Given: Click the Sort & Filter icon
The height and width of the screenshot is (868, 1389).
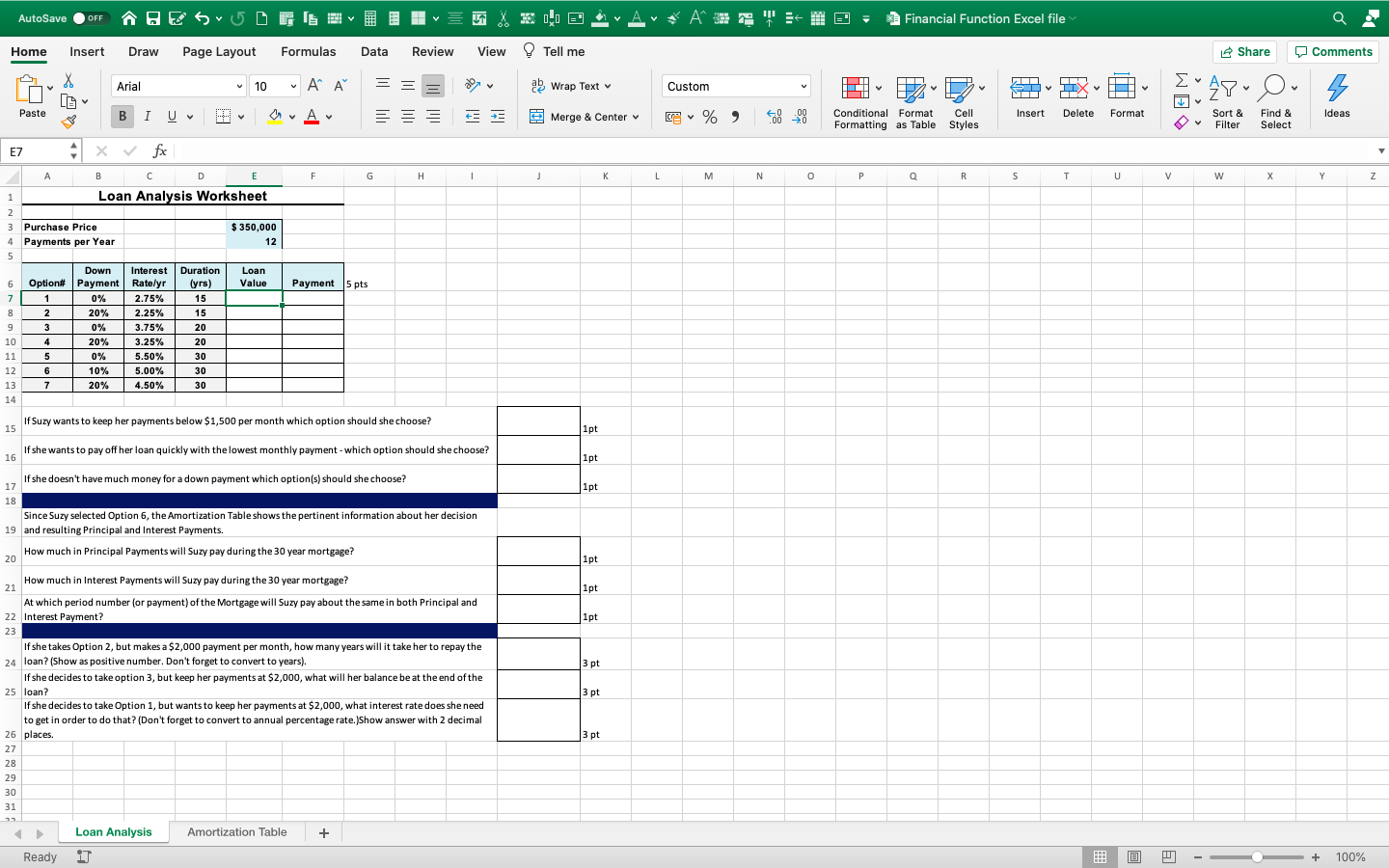Looking at the screenshot, I should click(1226, 100).
